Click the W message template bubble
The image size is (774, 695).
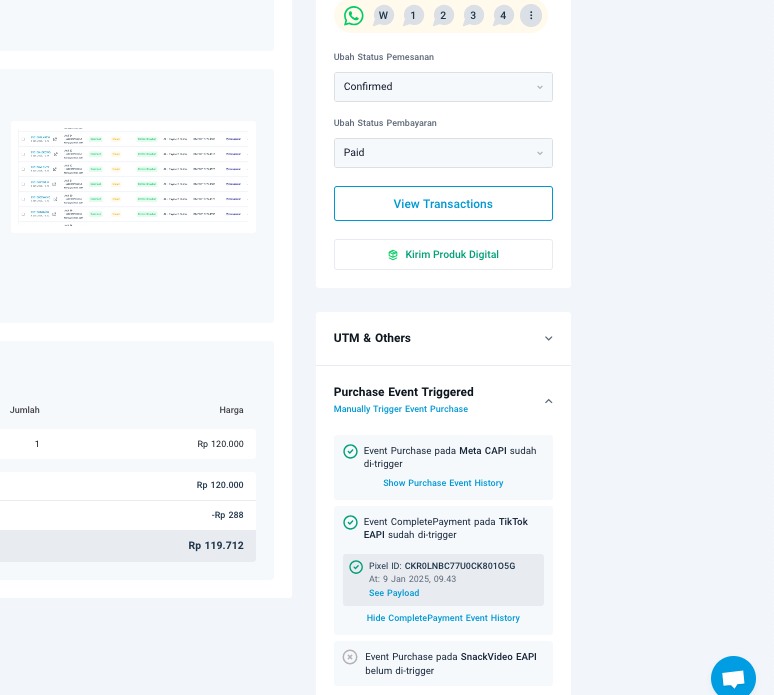click(383, 16)
